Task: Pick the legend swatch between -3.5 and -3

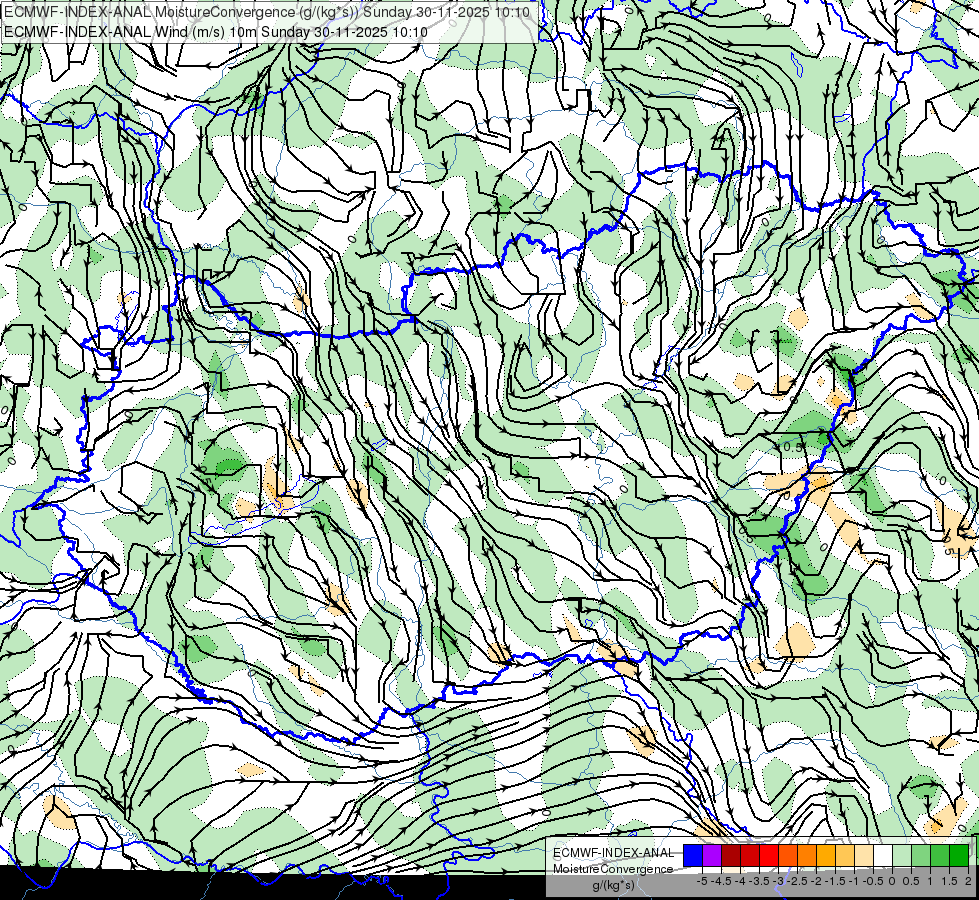Action: tap(769, 856)
